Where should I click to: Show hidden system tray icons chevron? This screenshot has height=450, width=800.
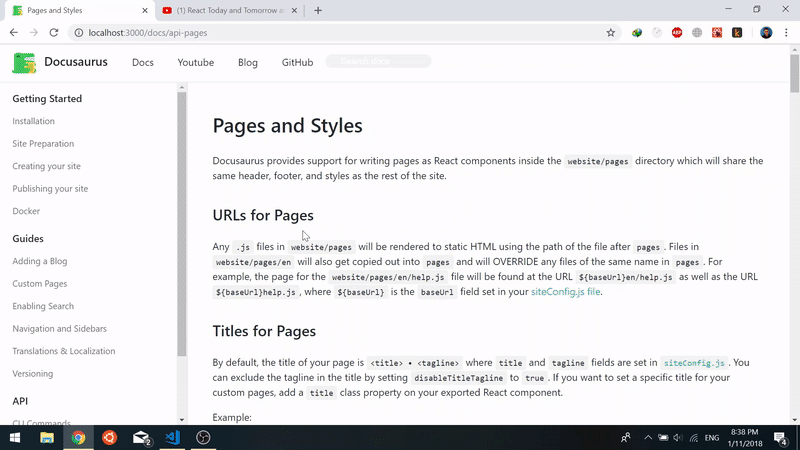(647, 438)
